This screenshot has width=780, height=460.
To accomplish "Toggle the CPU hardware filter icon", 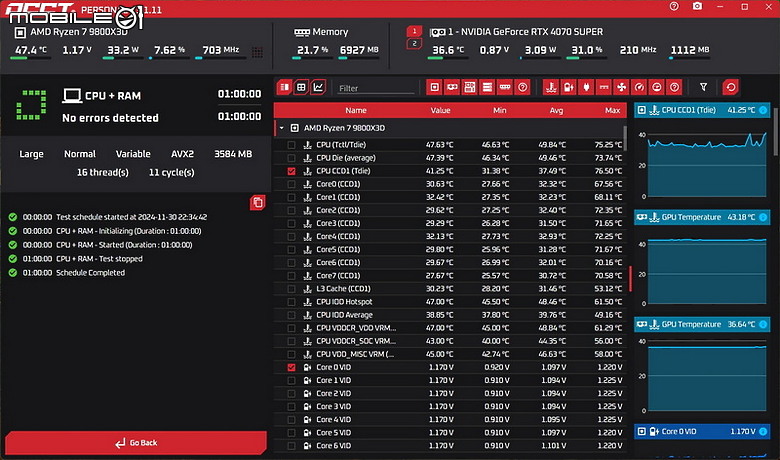I will pos(434,88).
